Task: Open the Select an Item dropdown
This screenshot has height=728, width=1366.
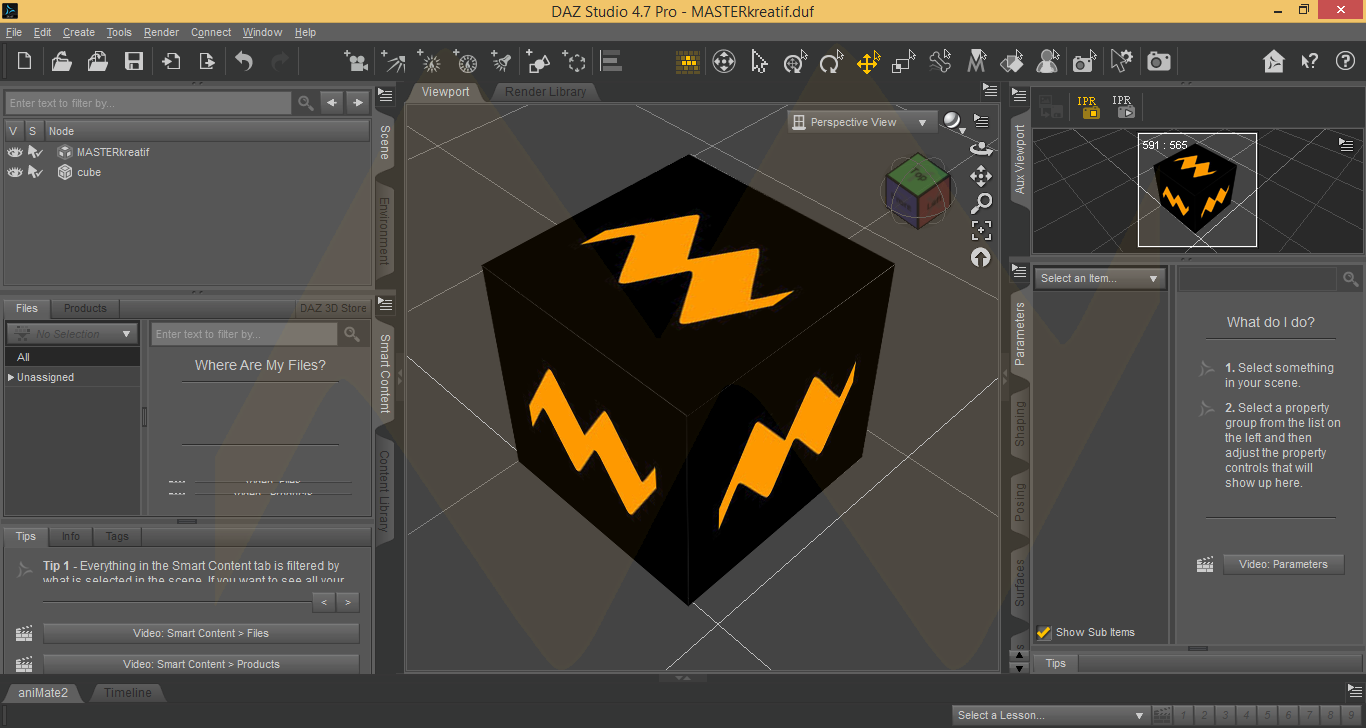Action: coord(1099,278)
